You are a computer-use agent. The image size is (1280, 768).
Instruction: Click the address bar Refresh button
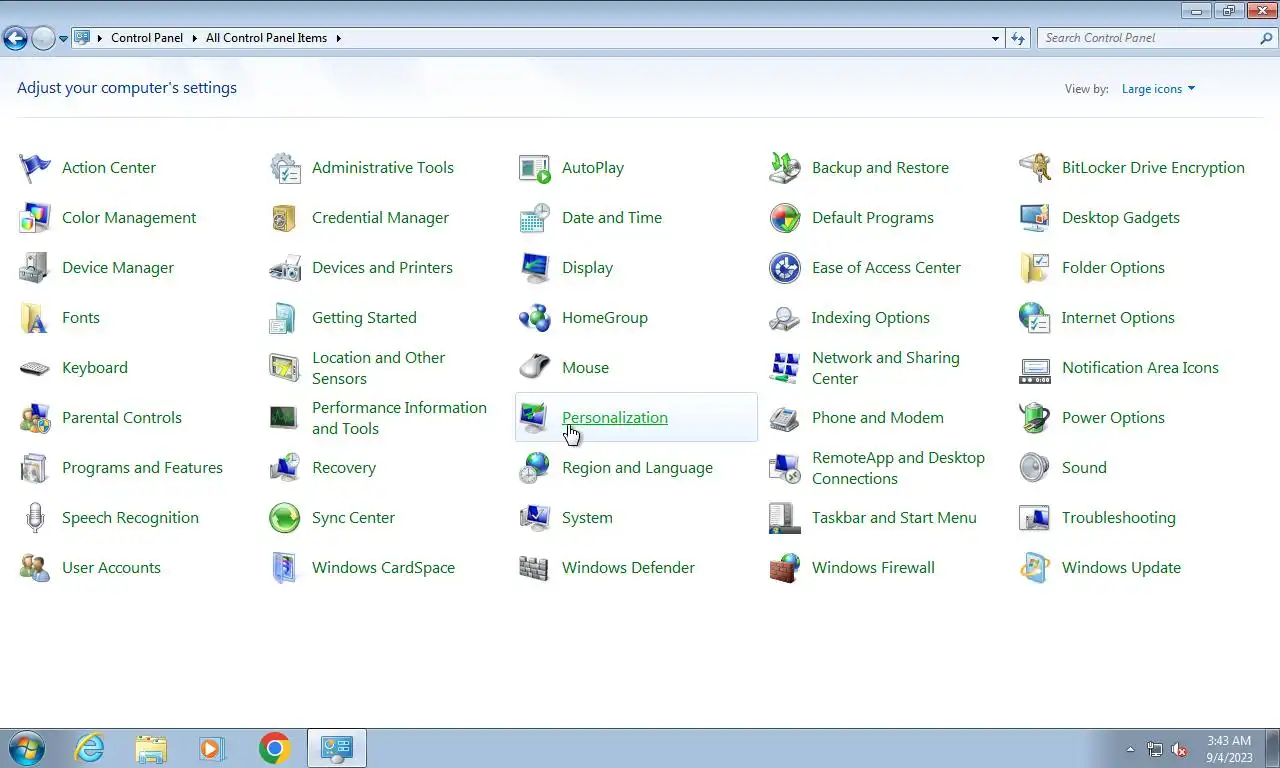pyautogui.click(x=1018, y=38)
